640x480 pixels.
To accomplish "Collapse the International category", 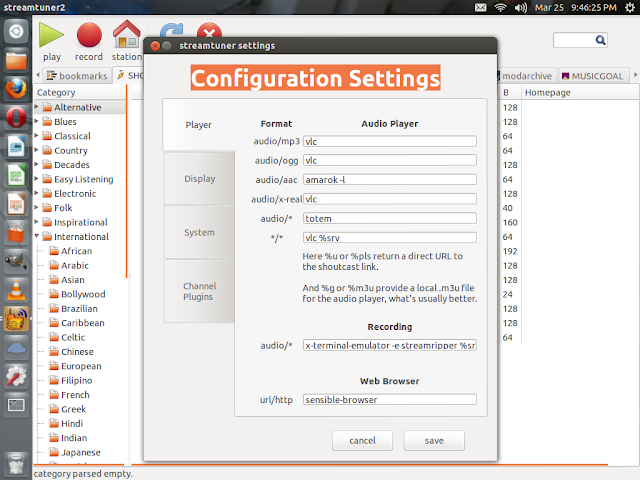I will (x=36, y=236).
